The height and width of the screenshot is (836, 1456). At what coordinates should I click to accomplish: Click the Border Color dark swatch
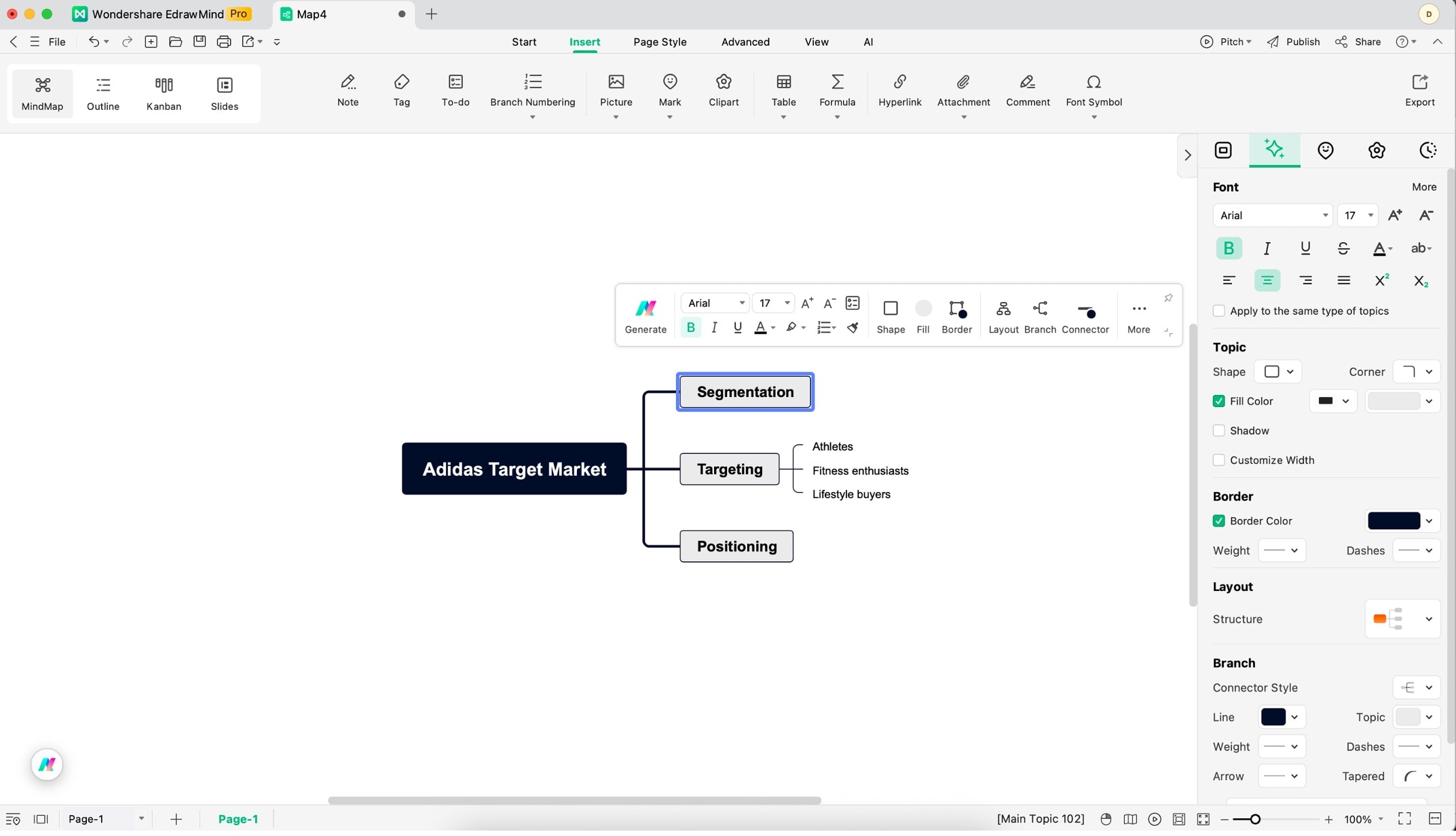[x=1393, y=520]
